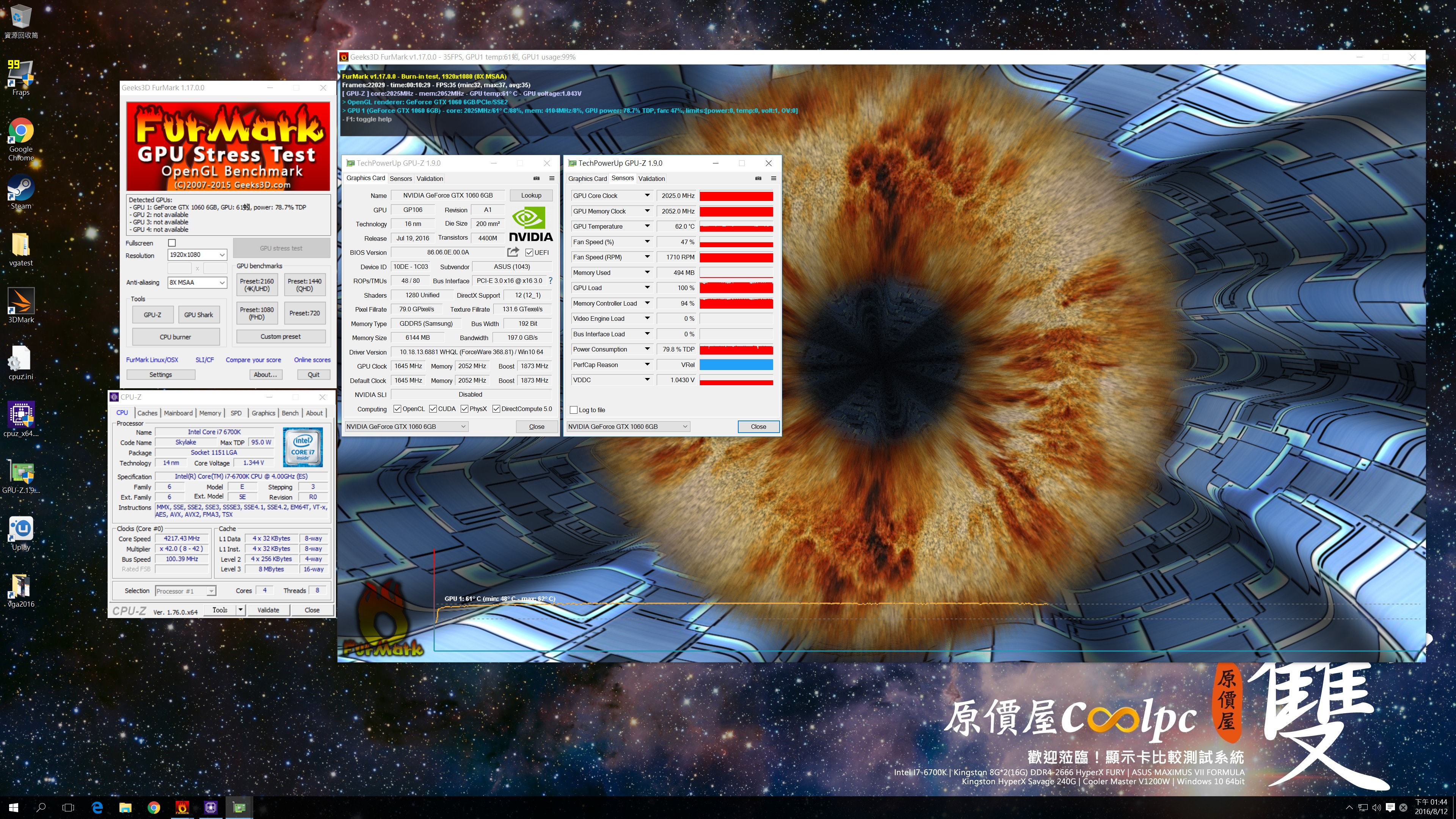Click the GPU name field in GPU-Z
This screenshot has width=1456, height=819.
click(x=448, y=196)
